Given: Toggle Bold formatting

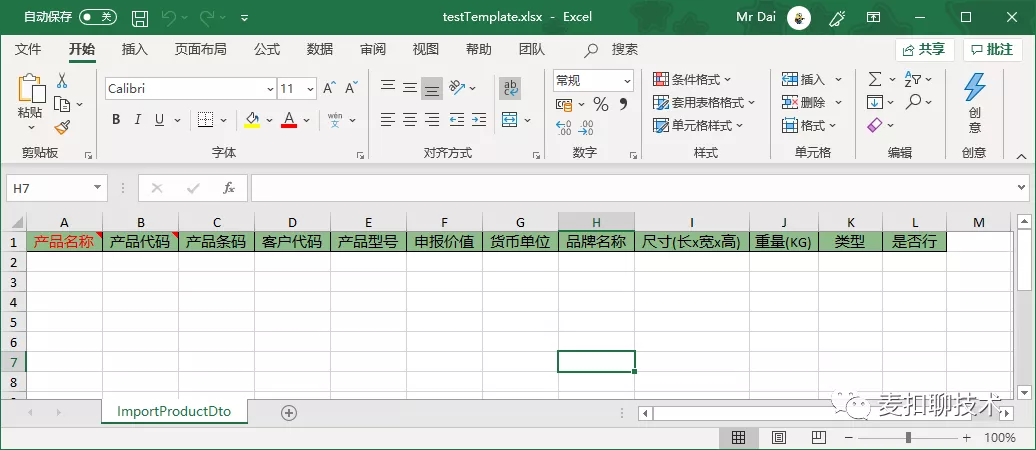Looking at the screenshot, I should [x=116, y=120].
